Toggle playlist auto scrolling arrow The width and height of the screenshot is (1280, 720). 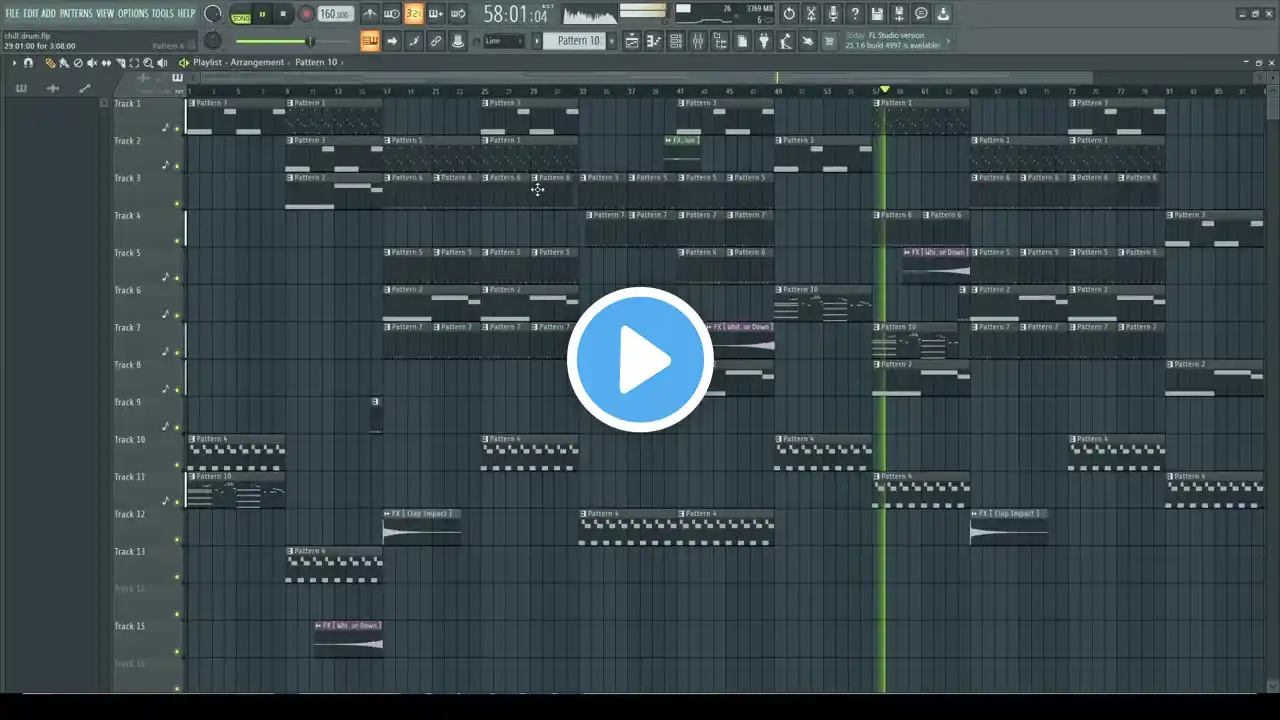(392, 41)
